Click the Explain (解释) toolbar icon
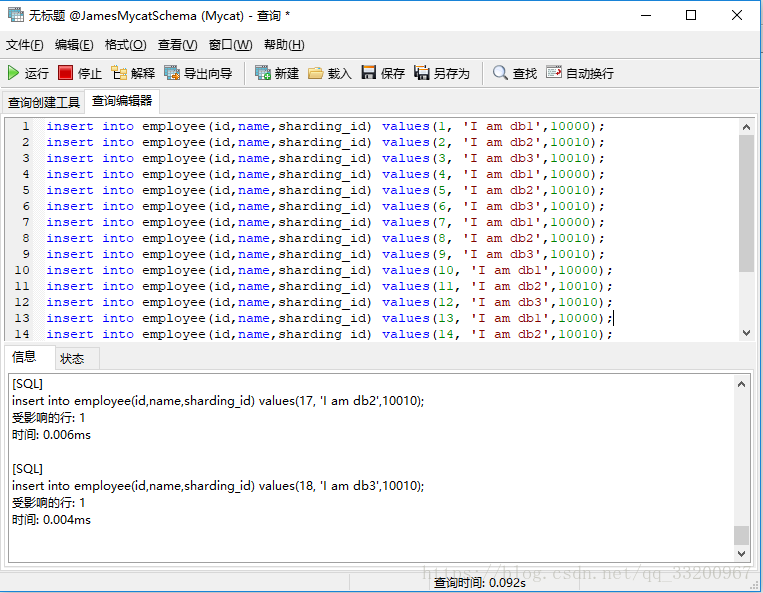Viewport: 763px width, 593px height. [120, 73]
